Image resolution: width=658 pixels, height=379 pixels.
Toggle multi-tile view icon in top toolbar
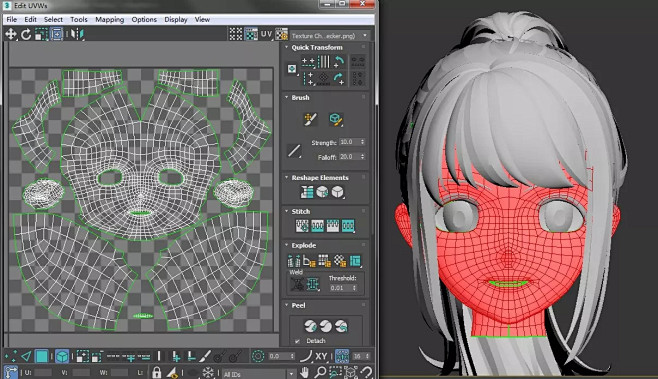click(x=236, y=34)
